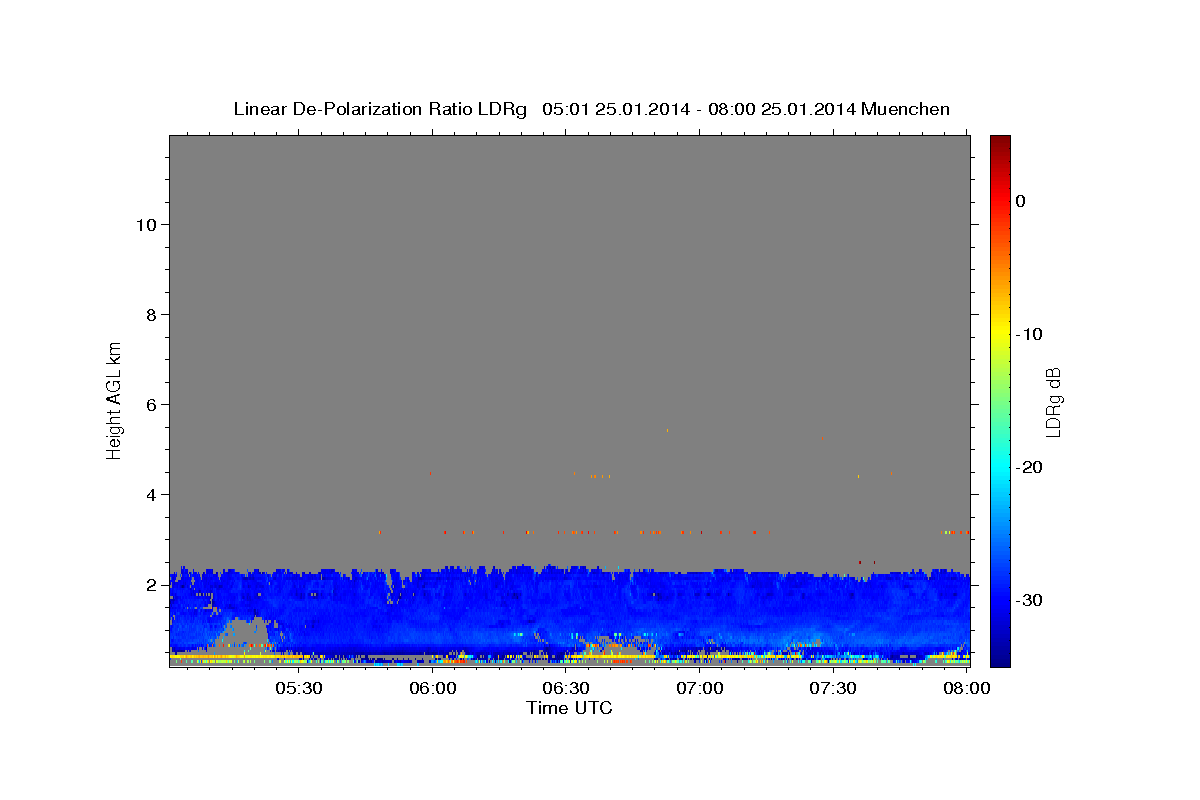Viewport: 1200px width, 800px height.
Task: Click the date range text '05:01 25.01.2014'
Action: click(x=615, y=109)
